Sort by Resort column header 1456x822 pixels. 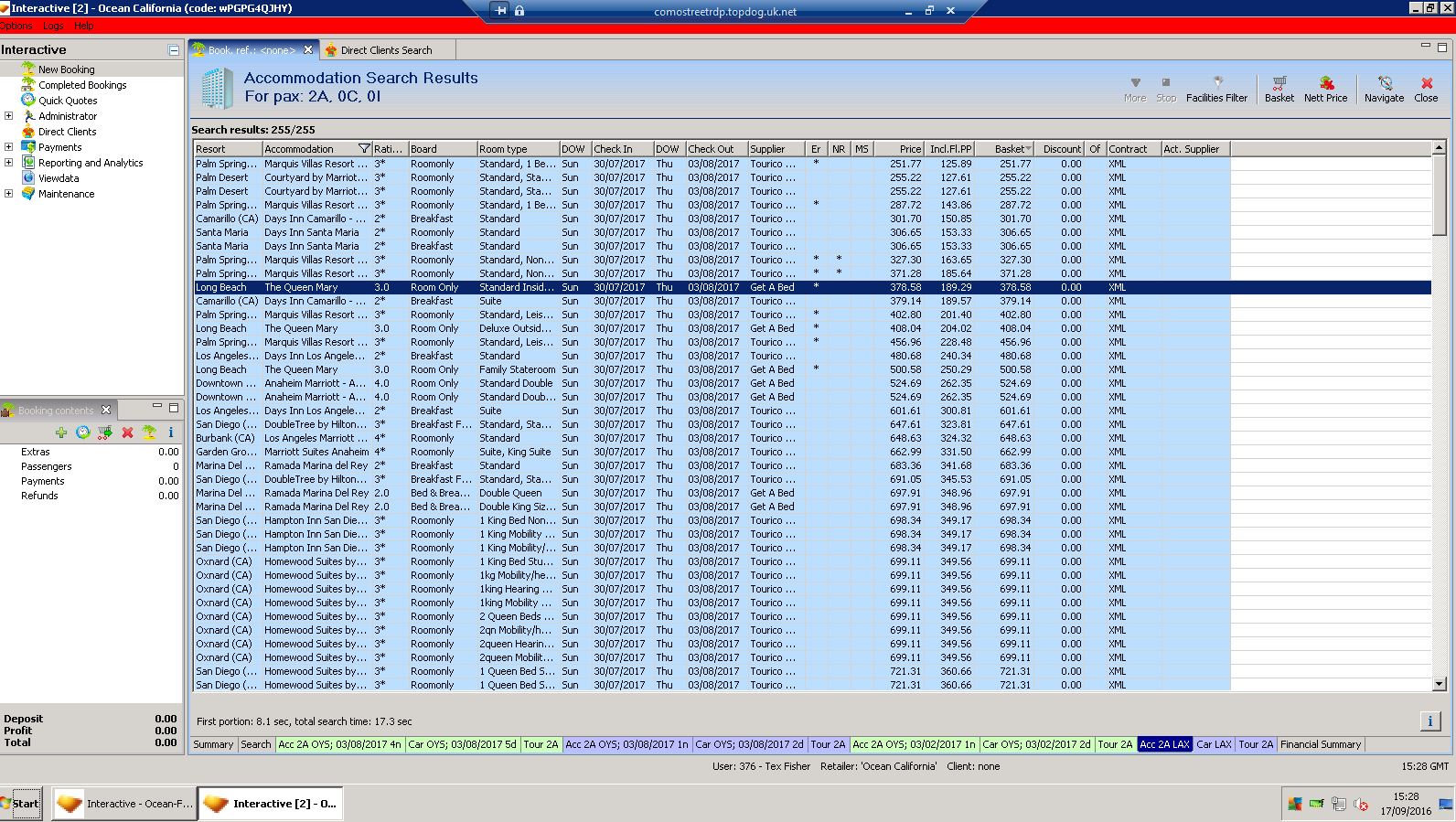coord(228,149)
